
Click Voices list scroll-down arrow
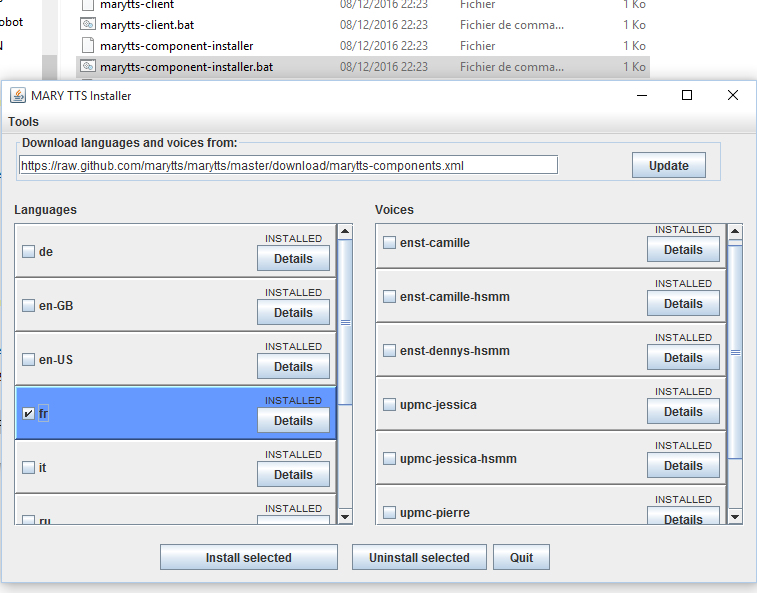pos(735,517)
